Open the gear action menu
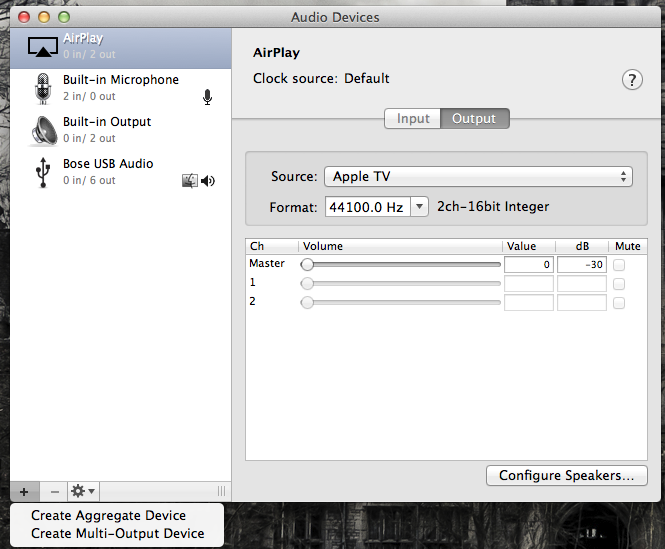Screen dimensions: 665x549 click(83, 492)
